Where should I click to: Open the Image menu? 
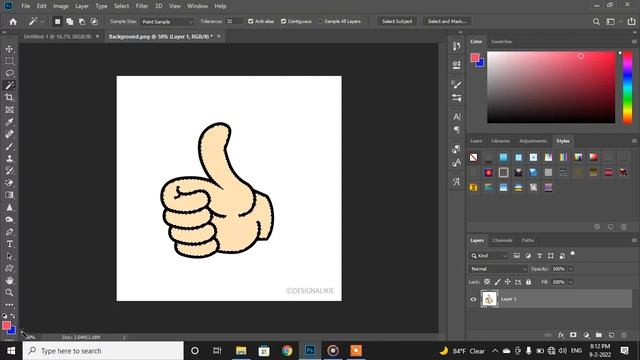point(61,6)
